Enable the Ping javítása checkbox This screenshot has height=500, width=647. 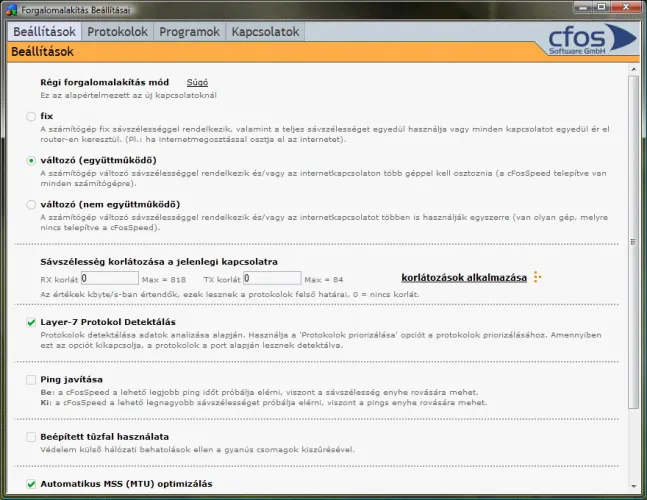click(x=31, y=380)
